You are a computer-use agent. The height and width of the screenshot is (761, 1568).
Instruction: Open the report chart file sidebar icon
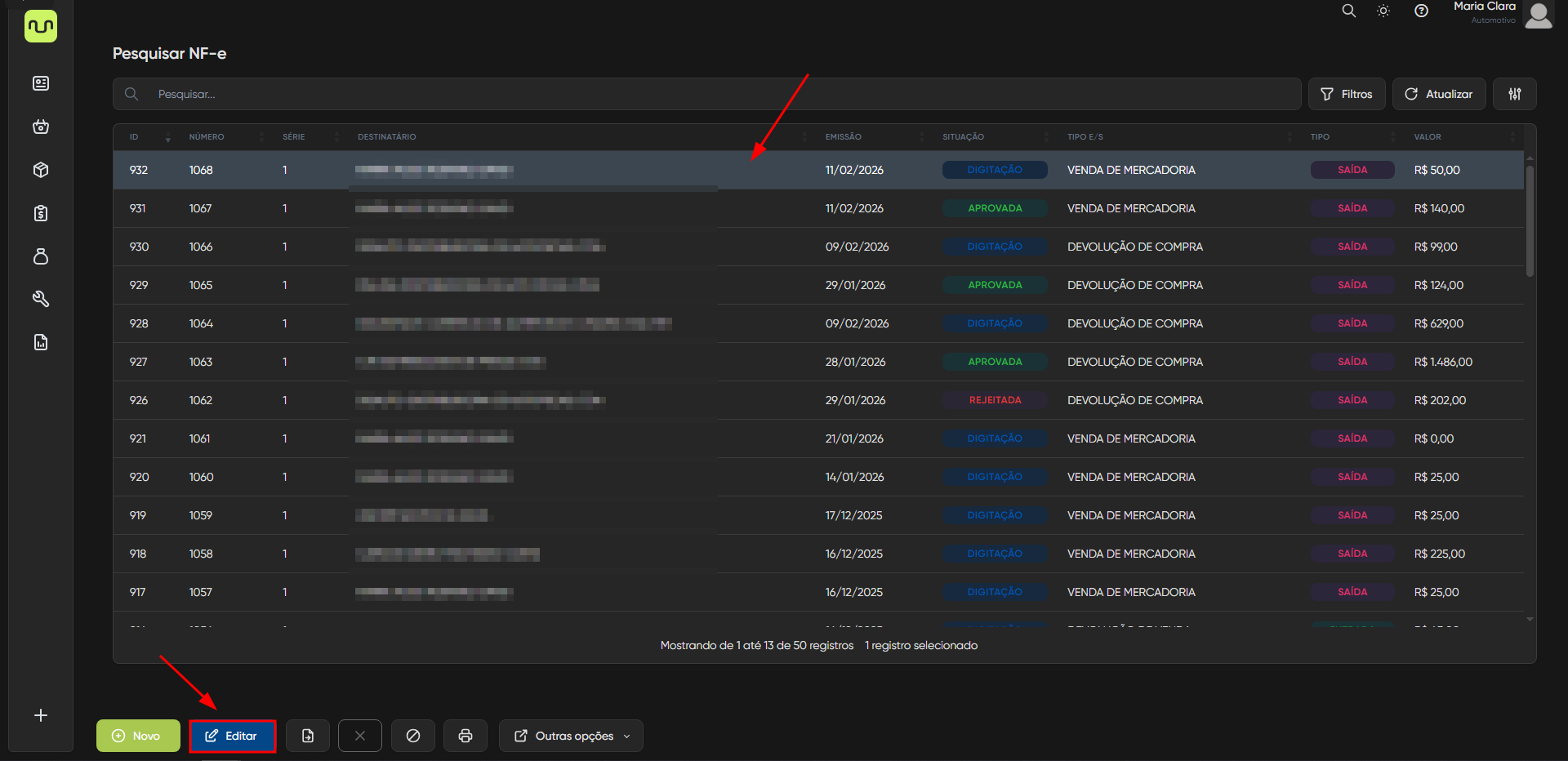[41, 342]
